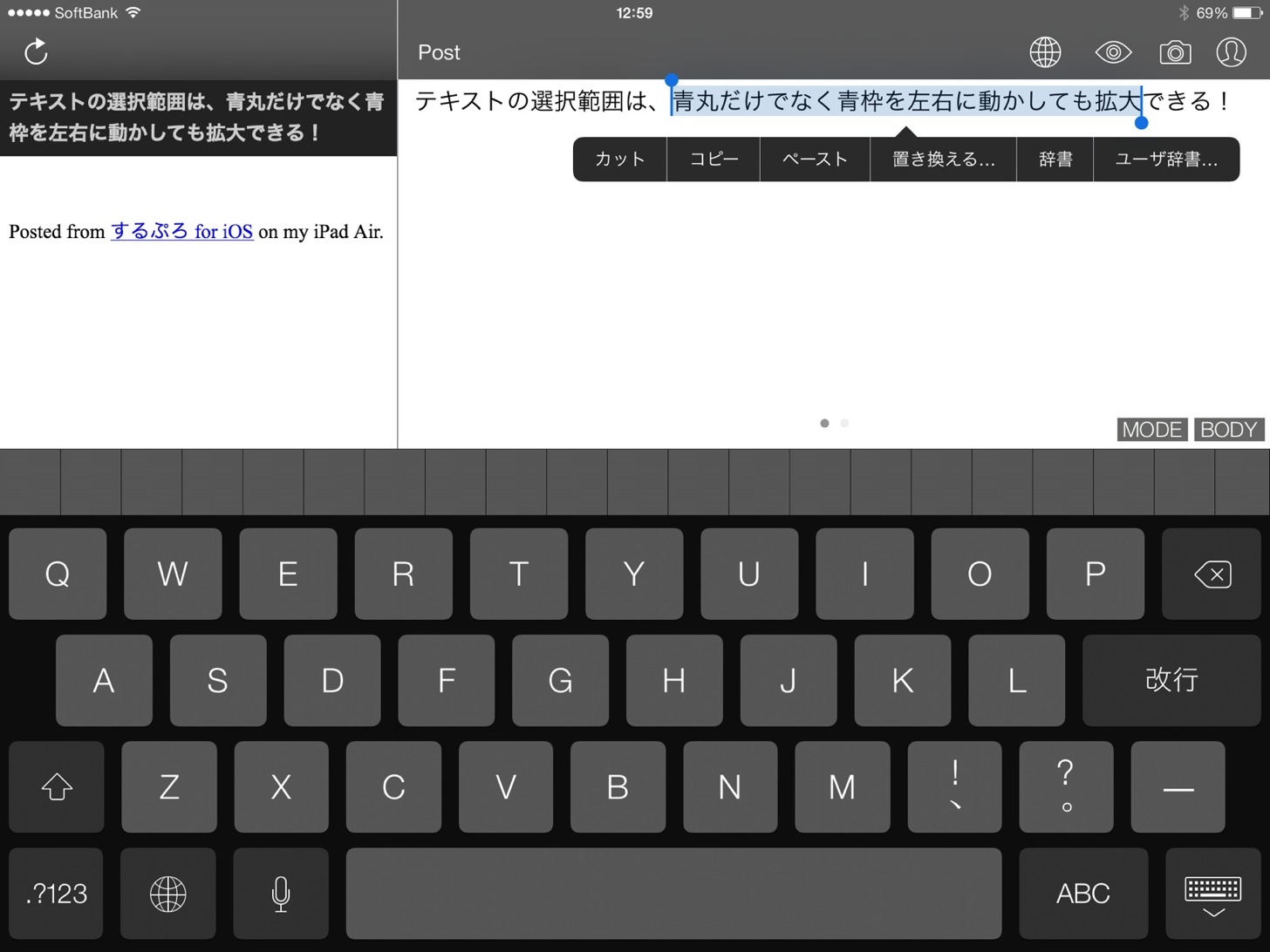1270x952 pixels.
Task: Tap the second page indicator dot
Action: (x=844, y=423)
